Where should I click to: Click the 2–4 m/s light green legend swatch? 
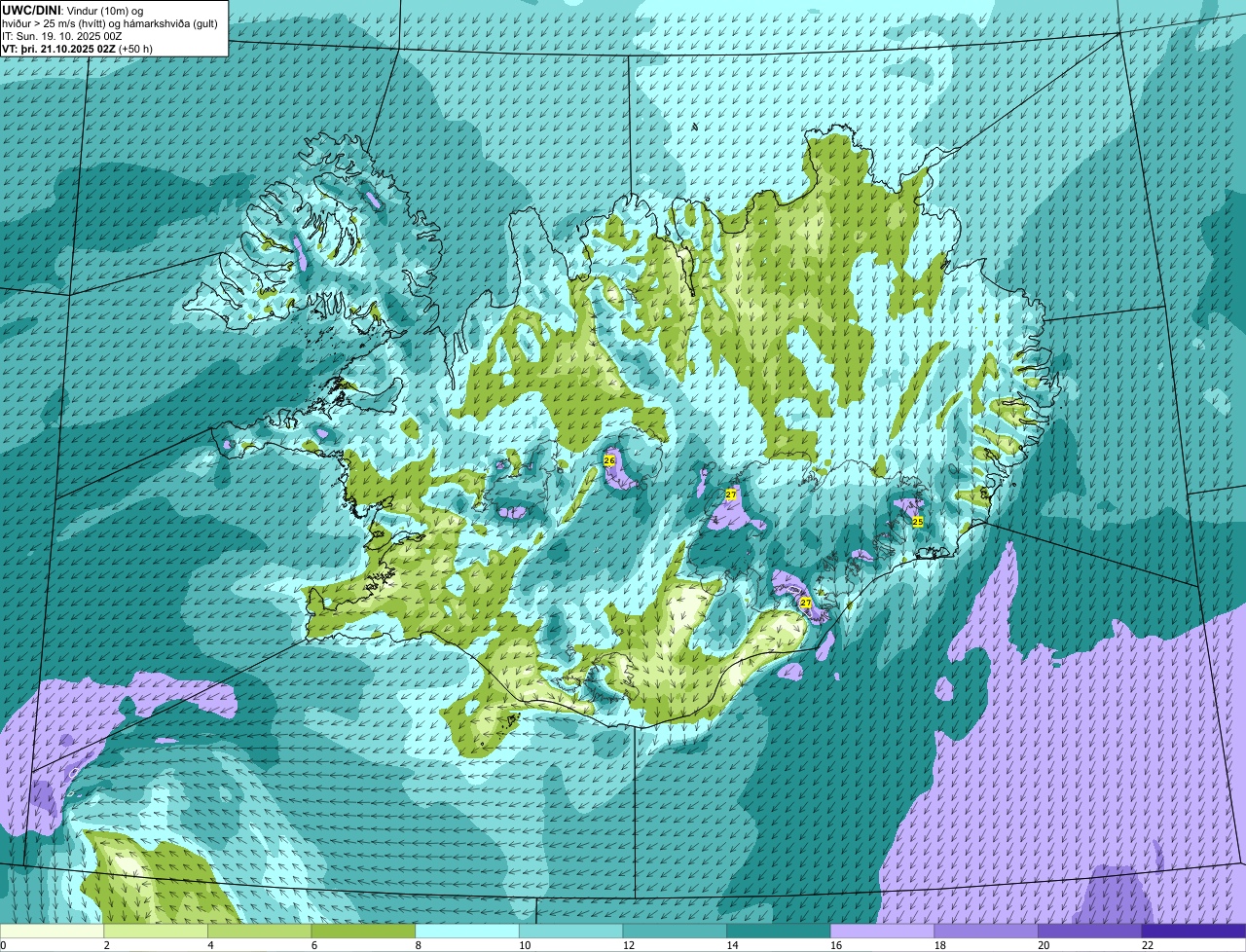tap(156, 932)
